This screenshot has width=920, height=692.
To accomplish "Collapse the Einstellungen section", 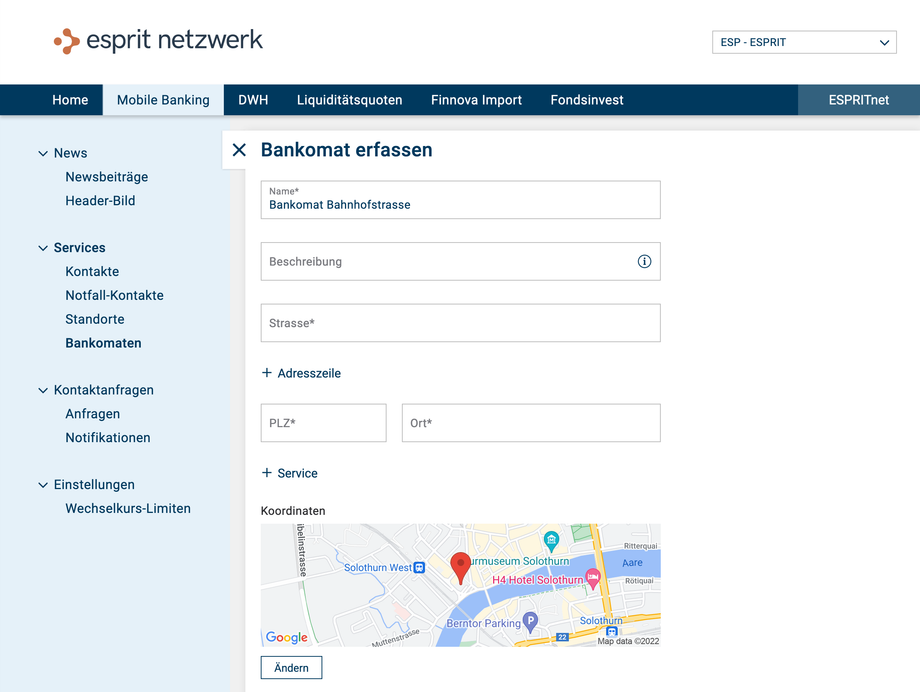I will click(x=43, y=485).
